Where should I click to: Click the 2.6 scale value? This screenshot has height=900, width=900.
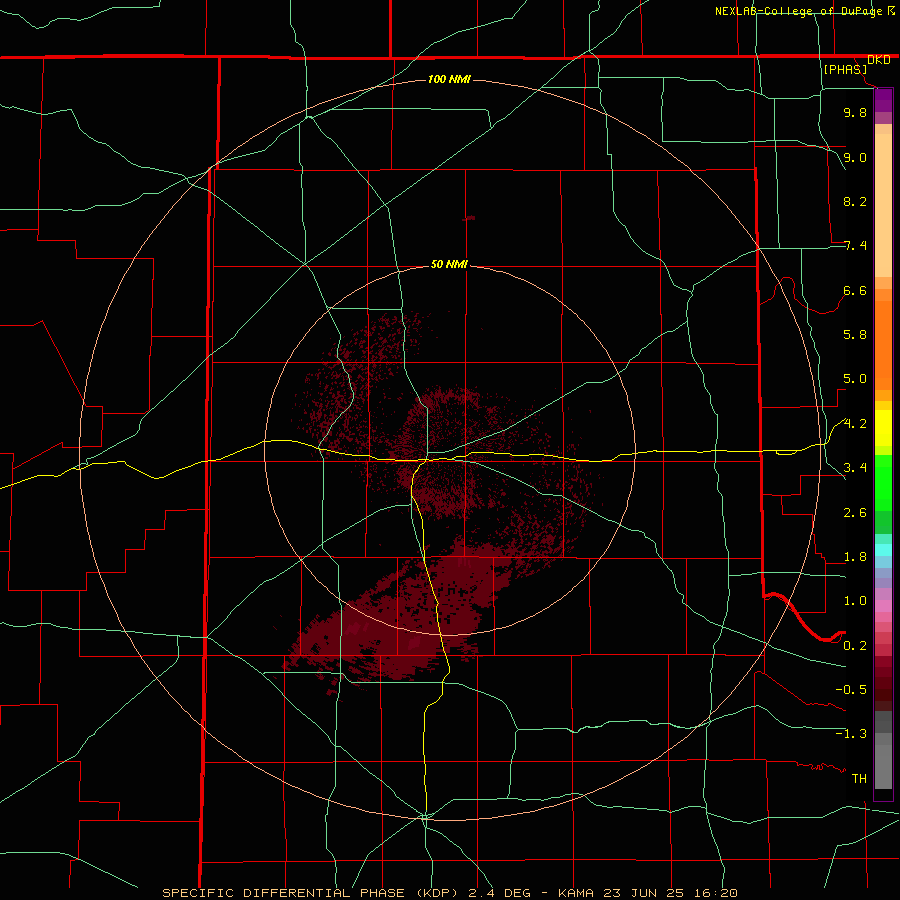[x=855, y=513]
